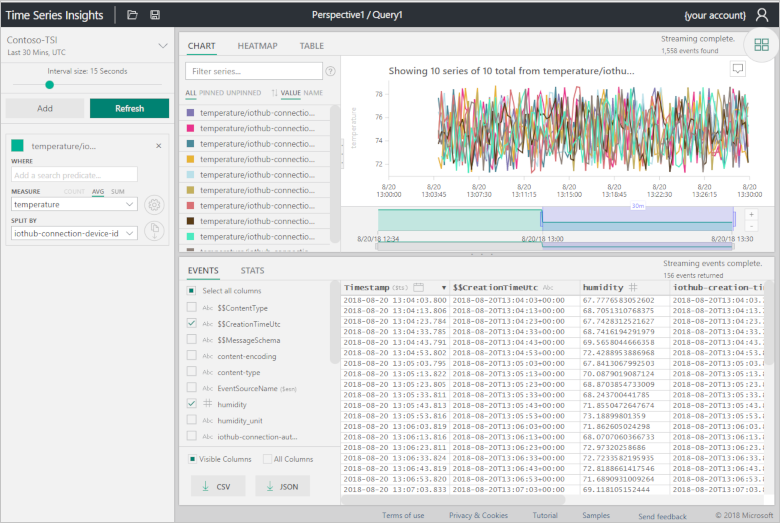Open the Terms of use link
The height and width of the screenshot is (523, 780).
(x=403, y=516)
